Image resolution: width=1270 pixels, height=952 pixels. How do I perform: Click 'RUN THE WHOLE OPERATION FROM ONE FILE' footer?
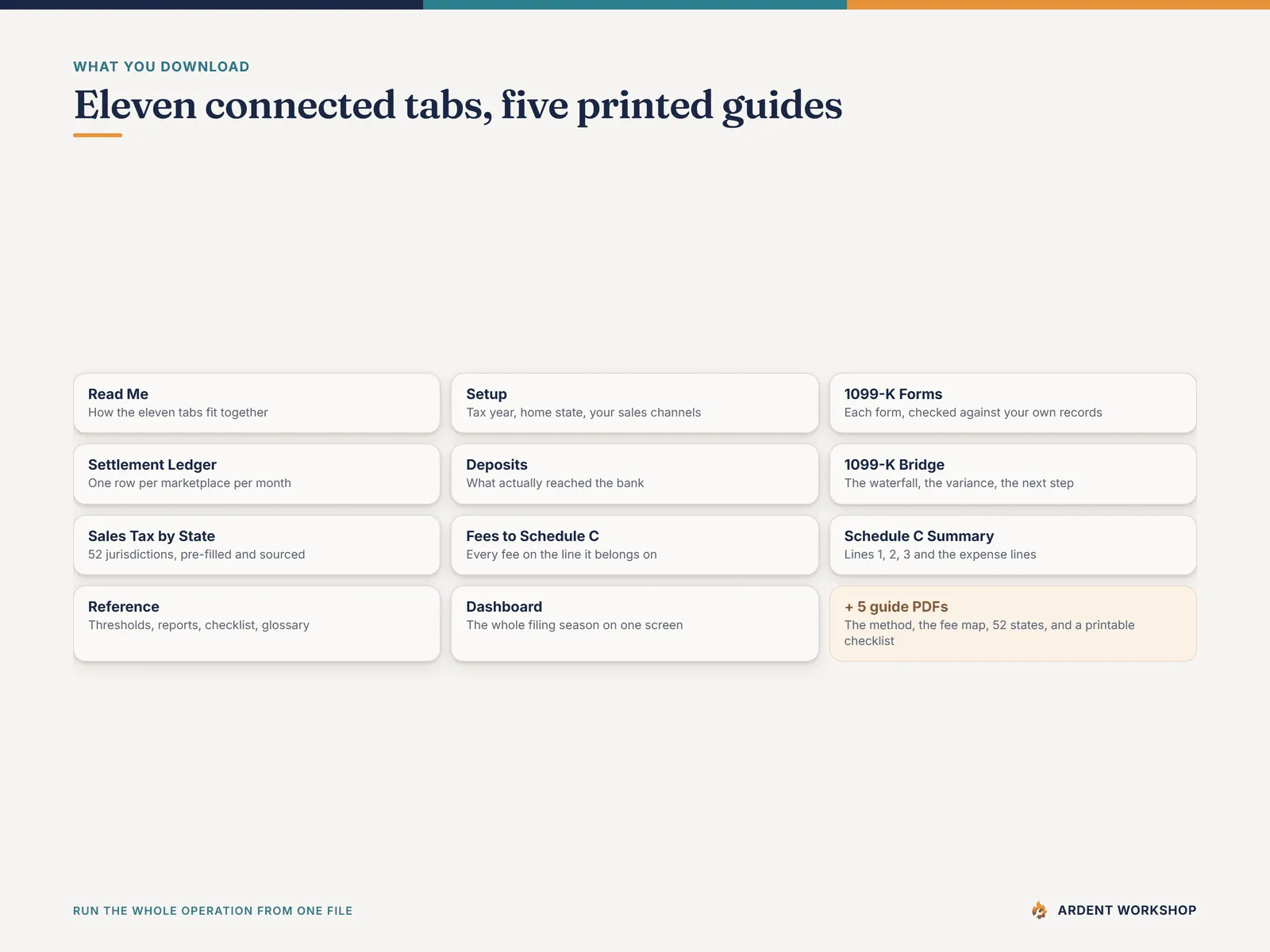click(x=213, y=911)
